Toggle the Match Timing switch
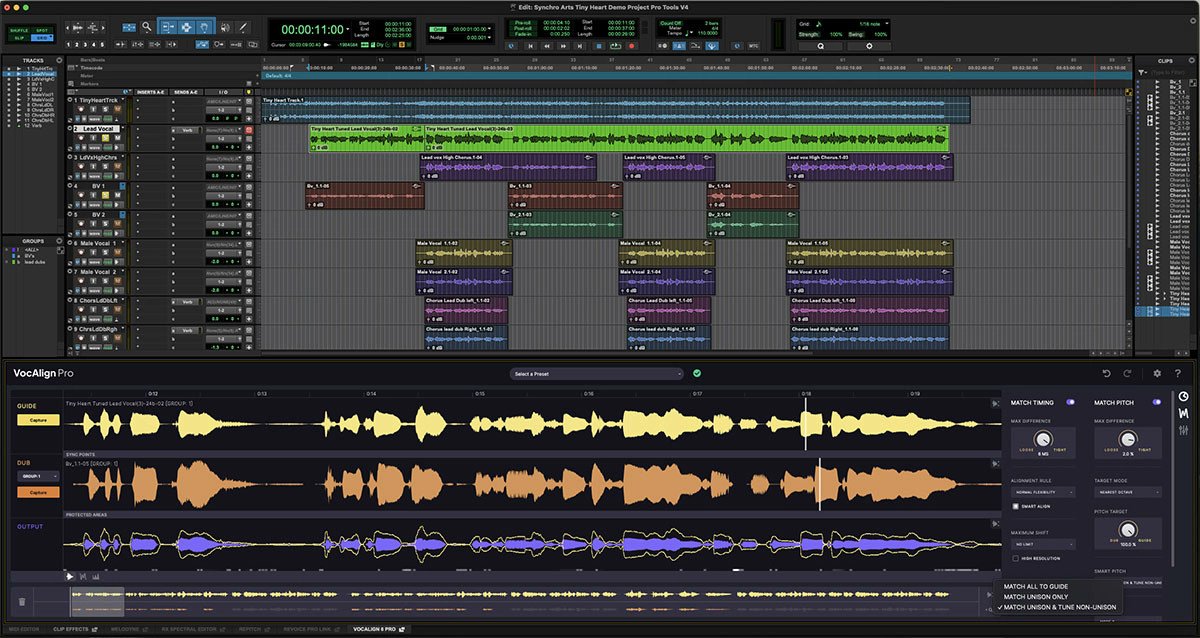The height and width of the screenshot is (638, 1200). 1070,402
